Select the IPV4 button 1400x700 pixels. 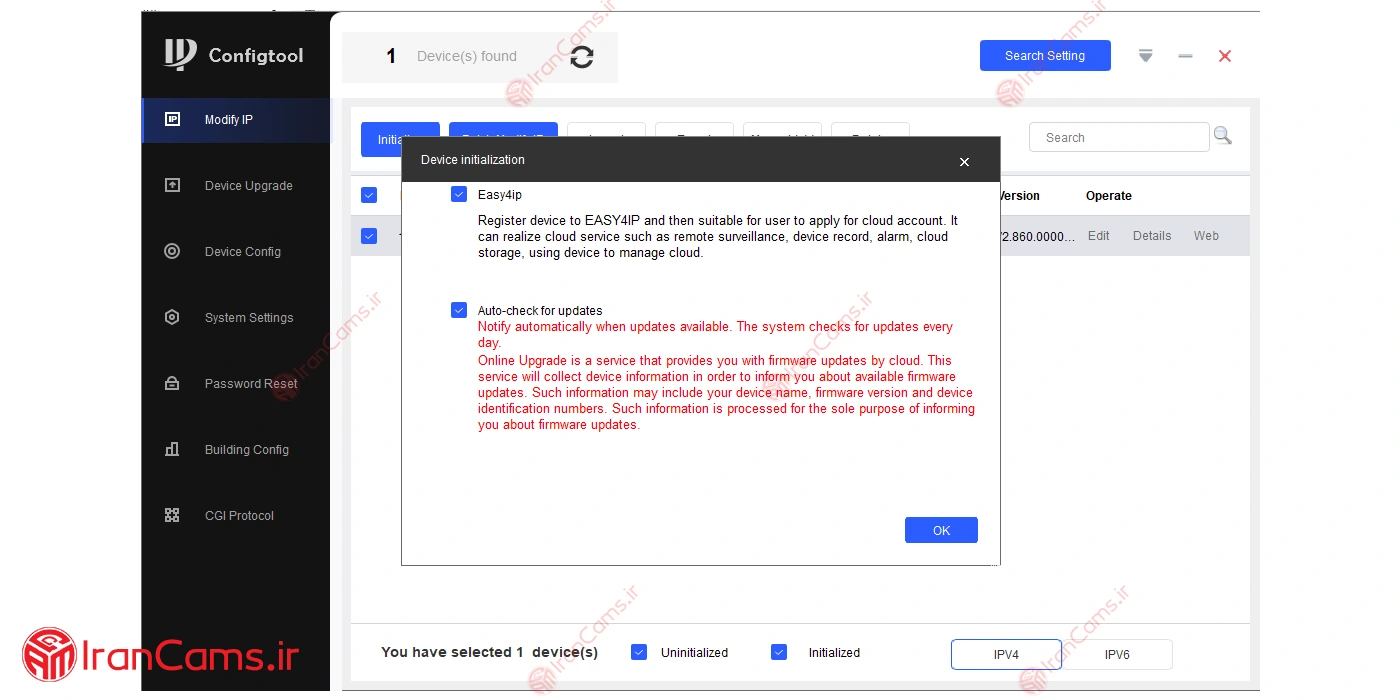1006,655
